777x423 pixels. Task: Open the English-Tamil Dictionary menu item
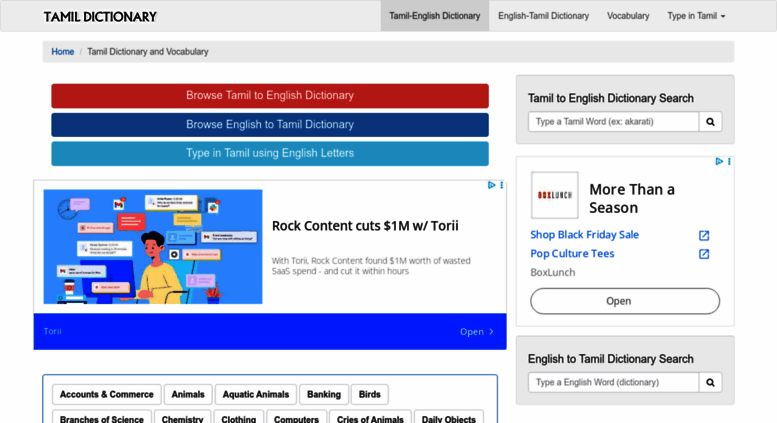click(x=543, y=16)
